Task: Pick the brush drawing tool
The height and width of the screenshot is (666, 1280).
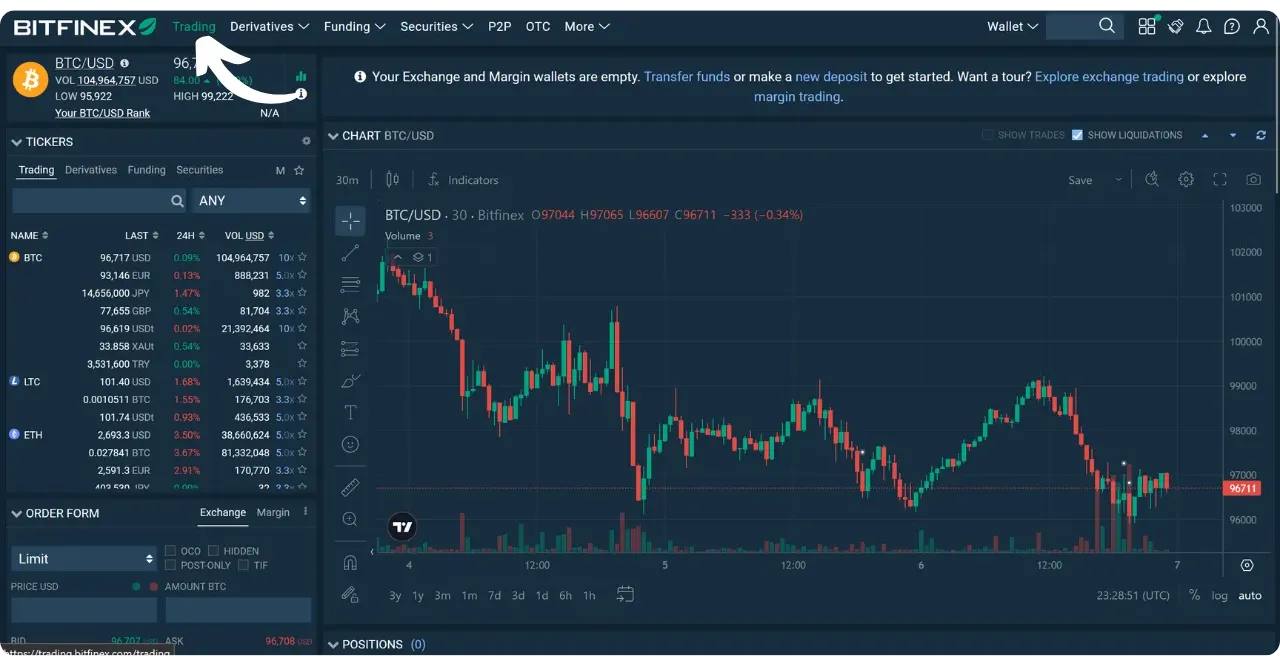Action: pos(350,381)
